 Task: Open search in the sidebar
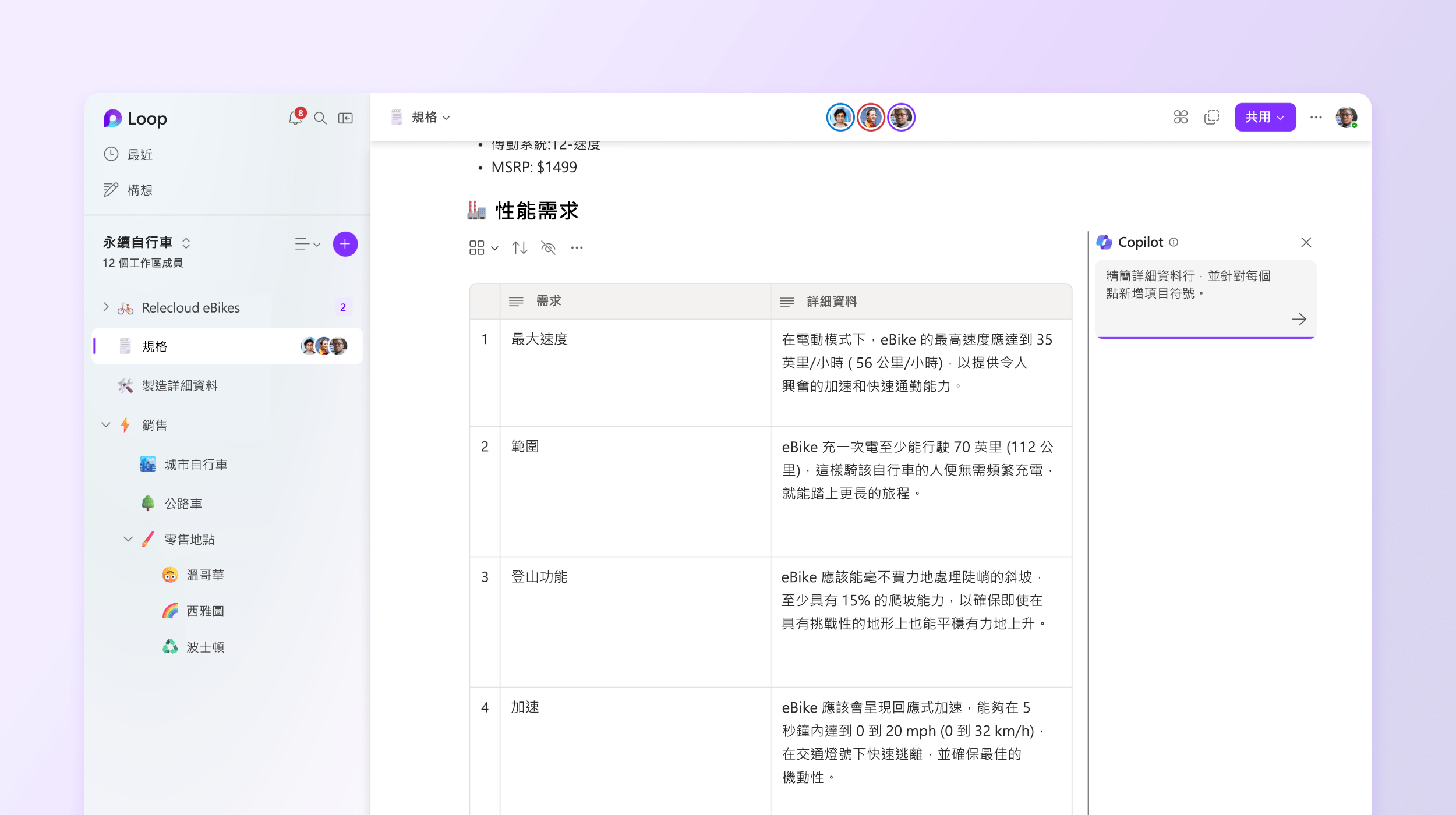coord(320,118)
